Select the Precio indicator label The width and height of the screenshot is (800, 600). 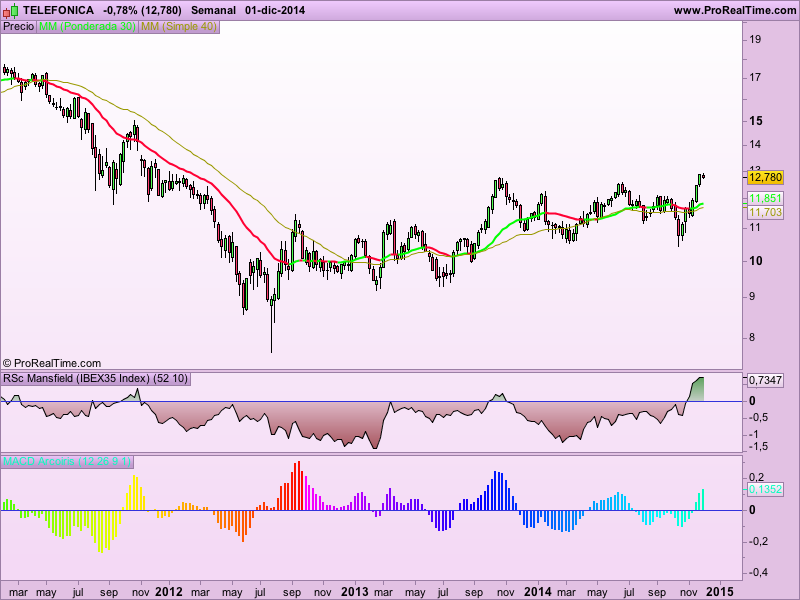(x=18, y=27)
